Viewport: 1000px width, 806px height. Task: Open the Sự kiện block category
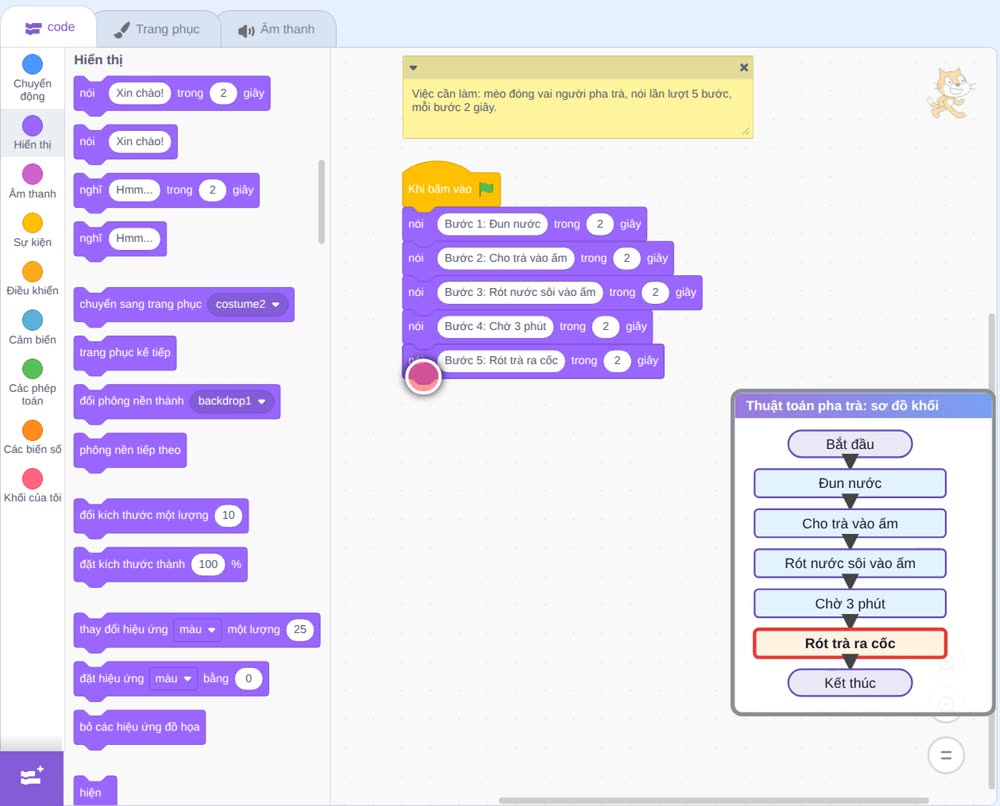(x=33, y=230)
